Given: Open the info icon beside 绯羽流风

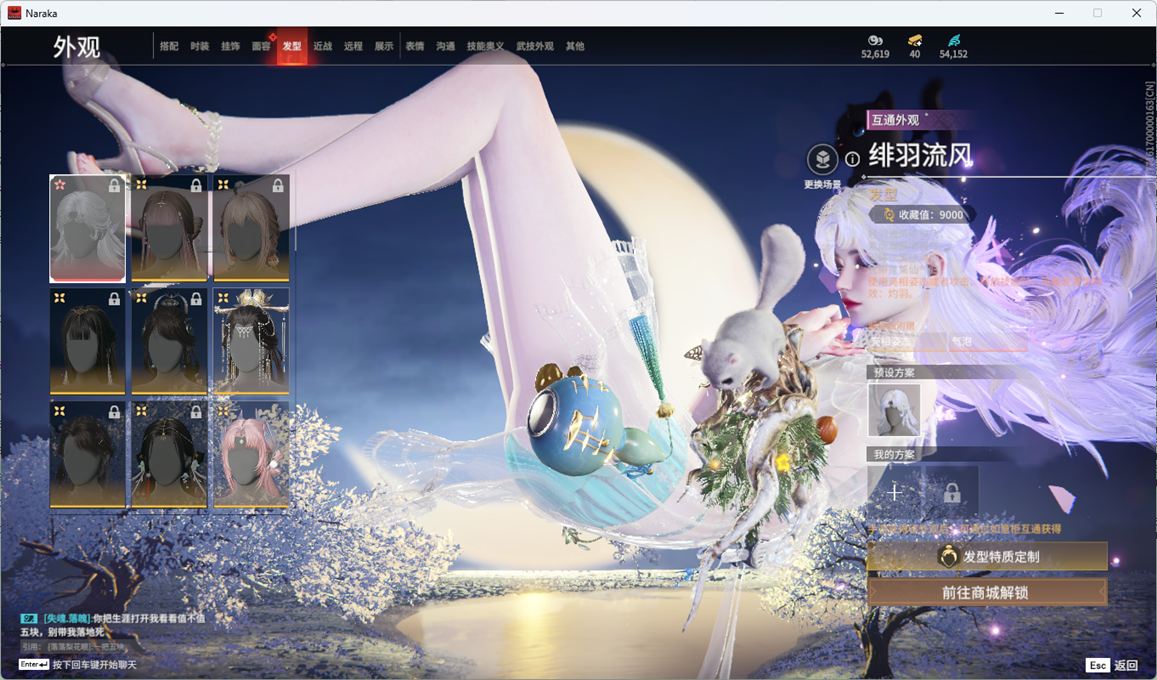Looking at the screenshot, I should coord(852,159).
